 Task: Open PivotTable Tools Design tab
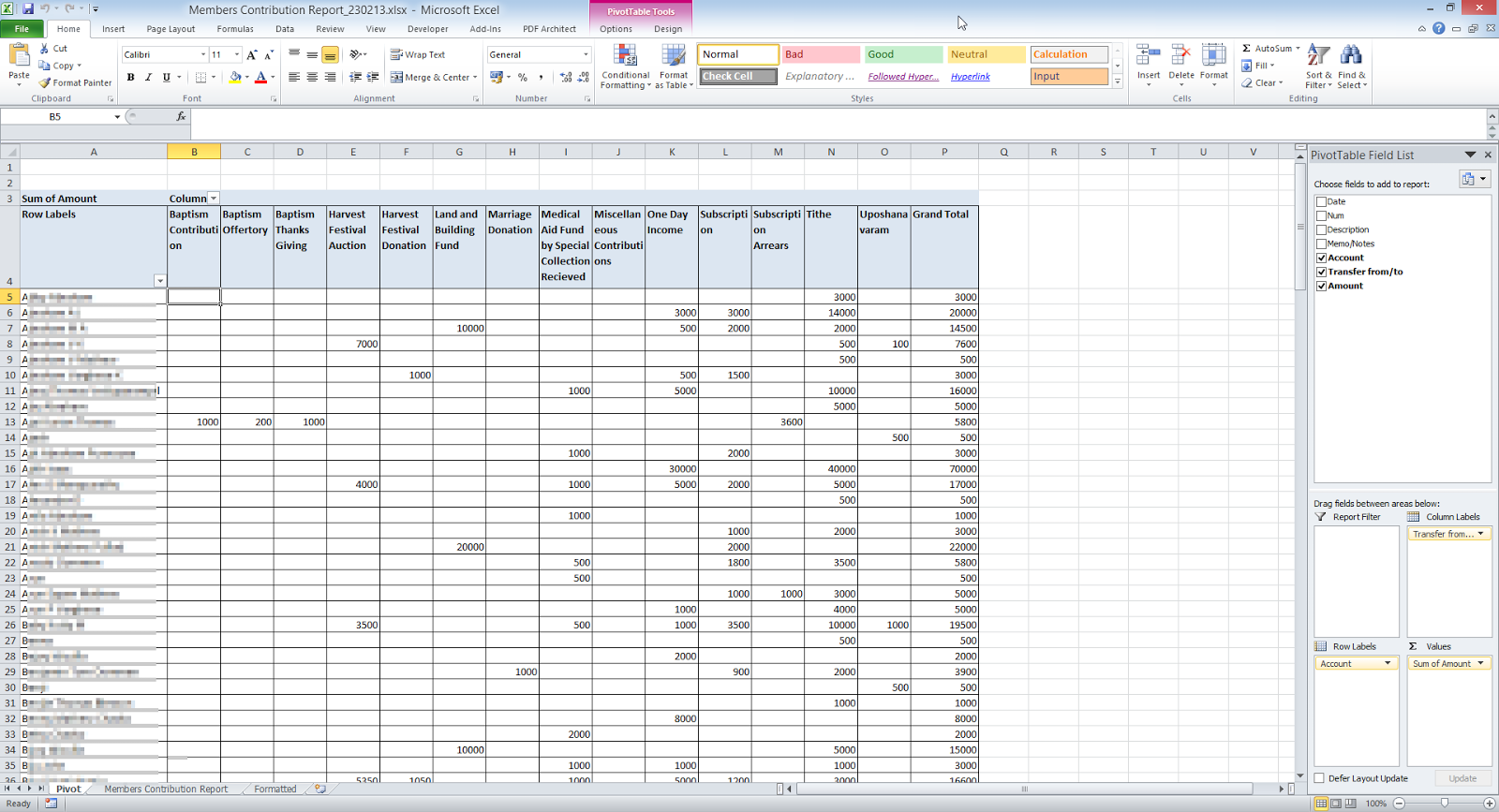point(668,29)
